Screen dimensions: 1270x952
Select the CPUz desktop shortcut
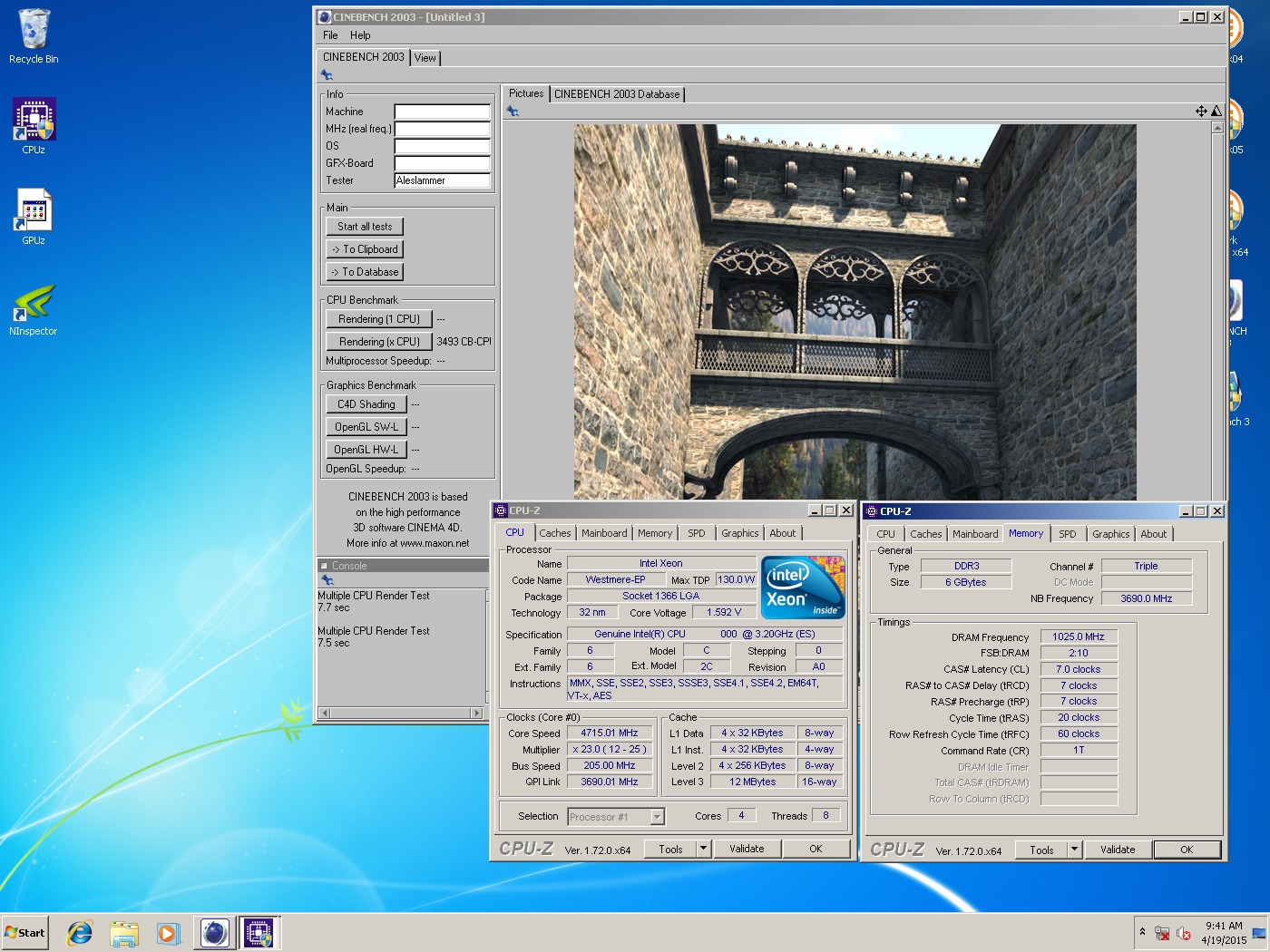coord(34,126)
